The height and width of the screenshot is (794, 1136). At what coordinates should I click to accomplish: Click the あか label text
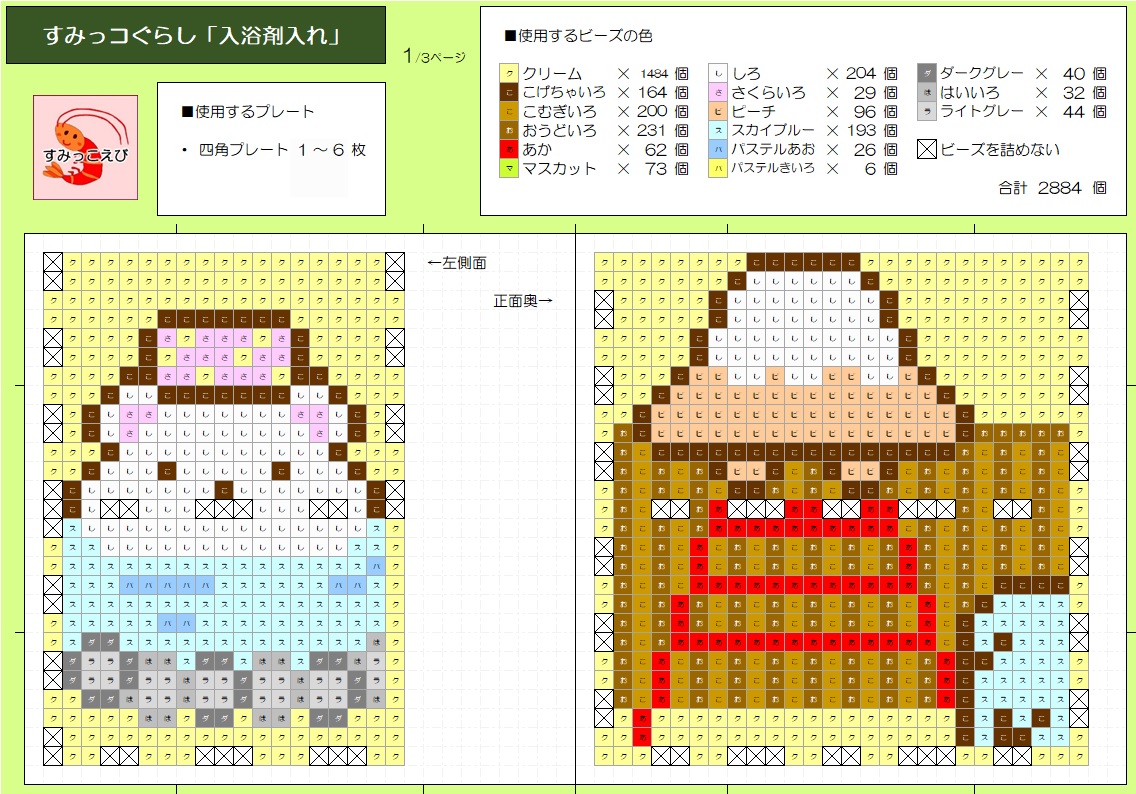tap(538, 149)
